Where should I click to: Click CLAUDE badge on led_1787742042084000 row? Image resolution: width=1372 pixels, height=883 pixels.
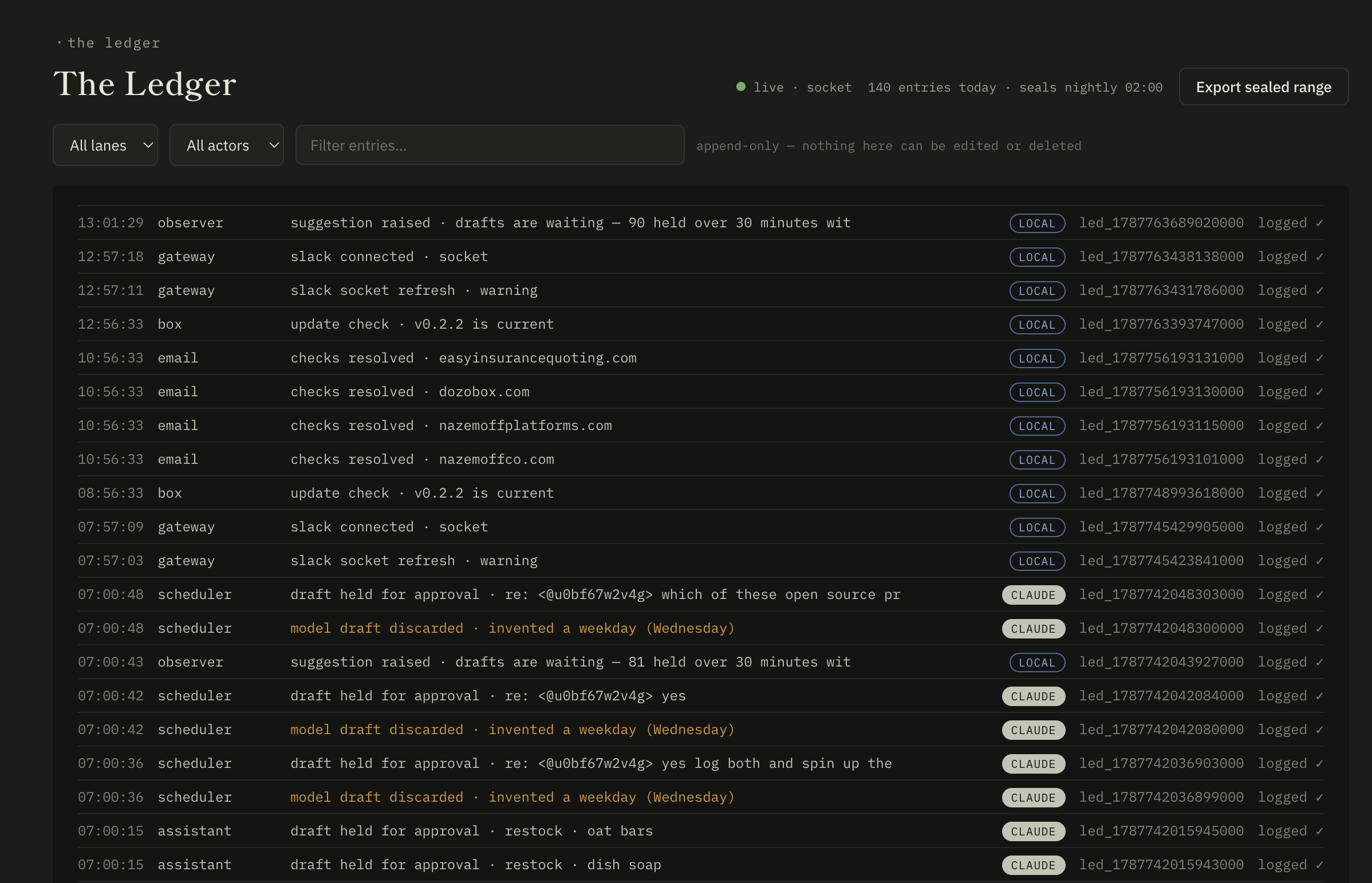1033,697
